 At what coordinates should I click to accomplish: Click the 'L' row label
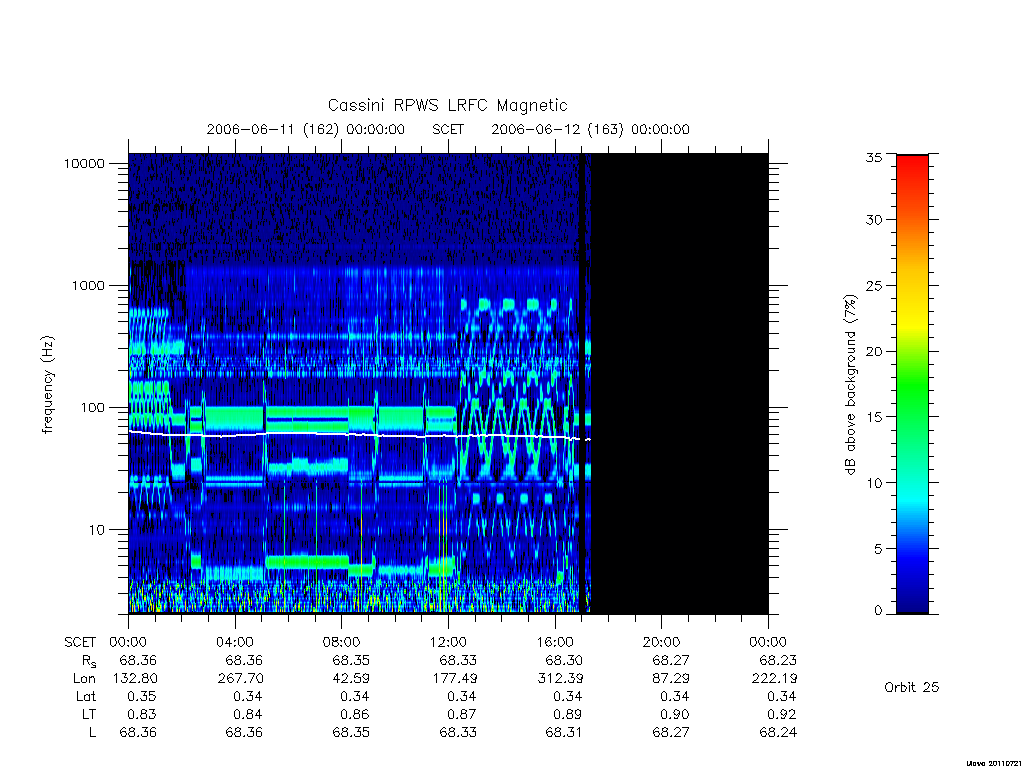click(93, 733)
